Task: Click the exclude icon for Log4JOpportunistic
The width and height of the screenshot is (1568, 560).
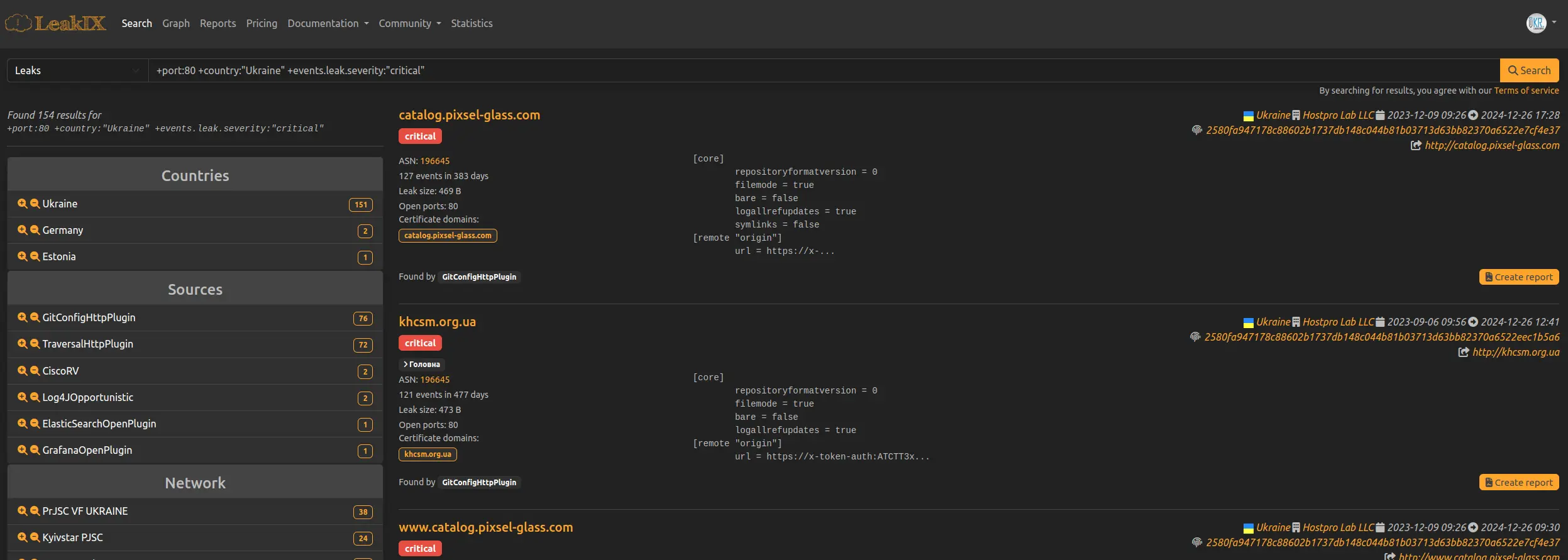Action: point(35,397)
